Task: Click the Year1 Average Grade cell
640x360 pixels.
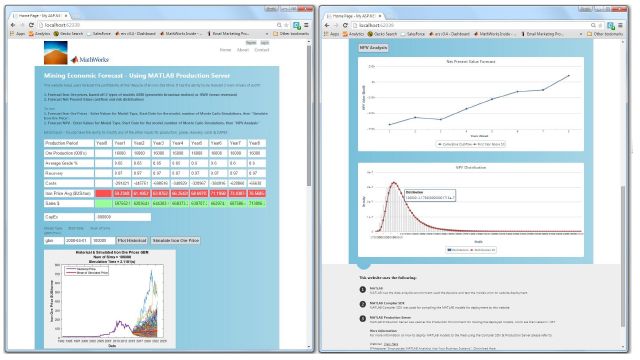Action: tap(122, 163)
